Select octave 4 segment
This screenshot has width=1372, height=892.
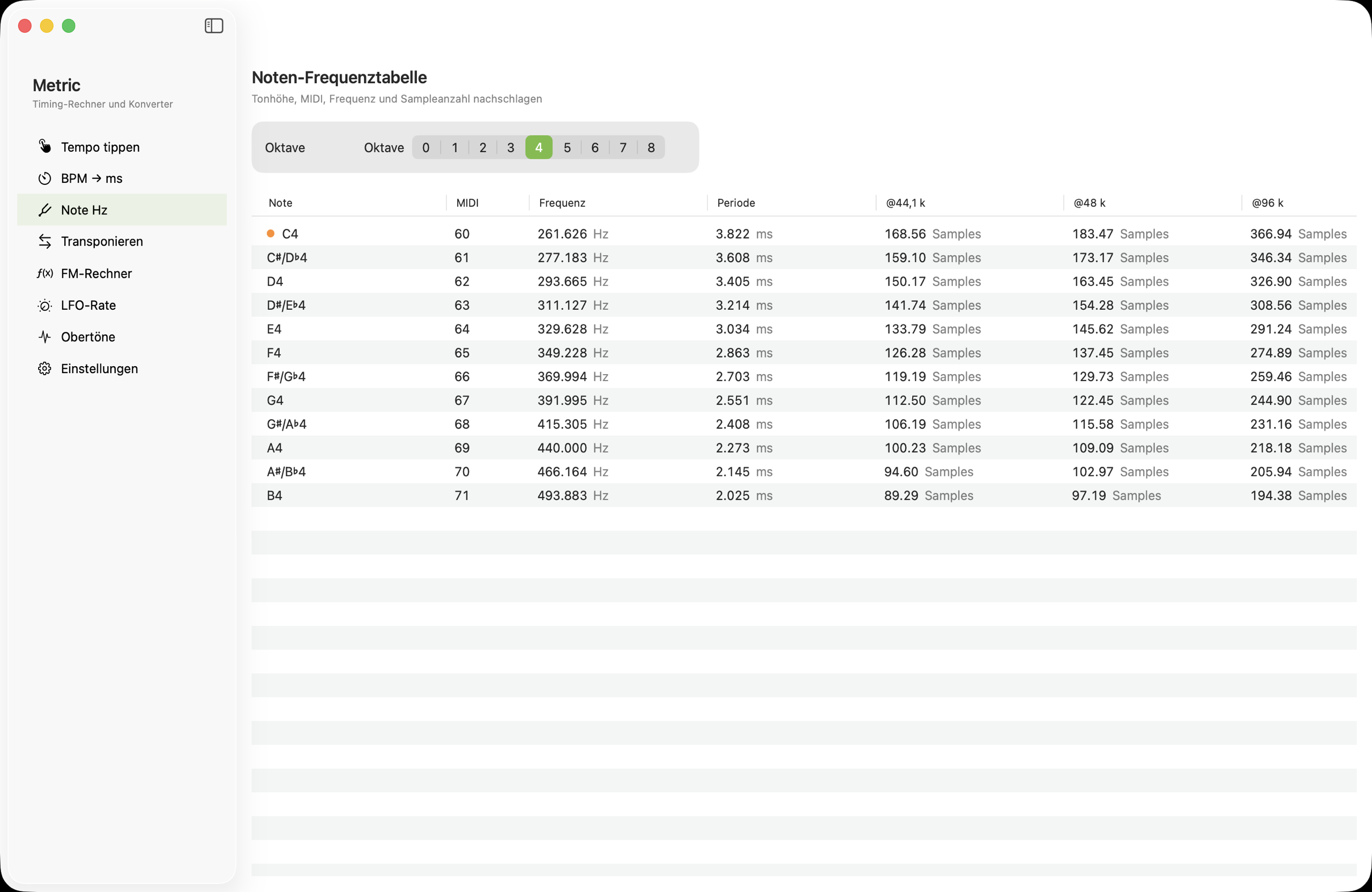(x=539, y=147)
